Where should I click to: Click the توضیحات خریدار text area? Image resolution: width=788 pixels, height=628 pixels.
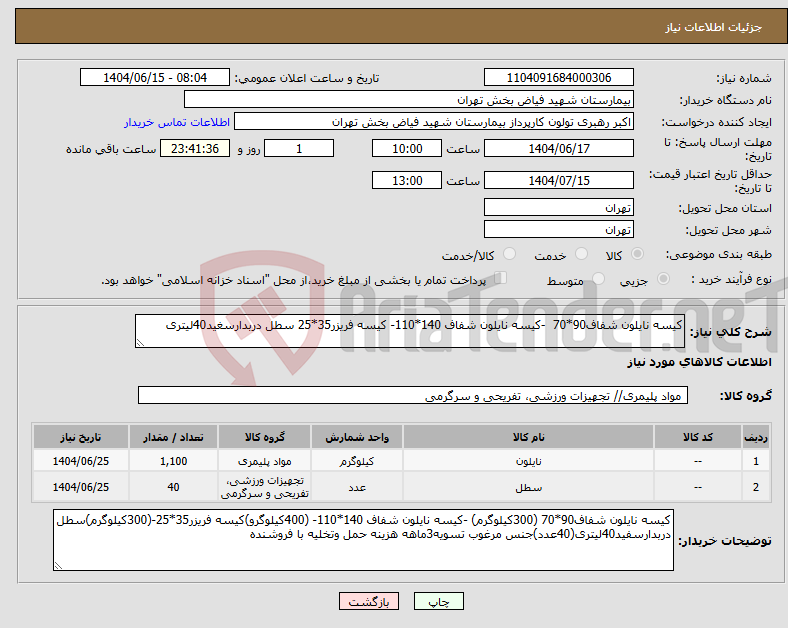tap(363, 540)
